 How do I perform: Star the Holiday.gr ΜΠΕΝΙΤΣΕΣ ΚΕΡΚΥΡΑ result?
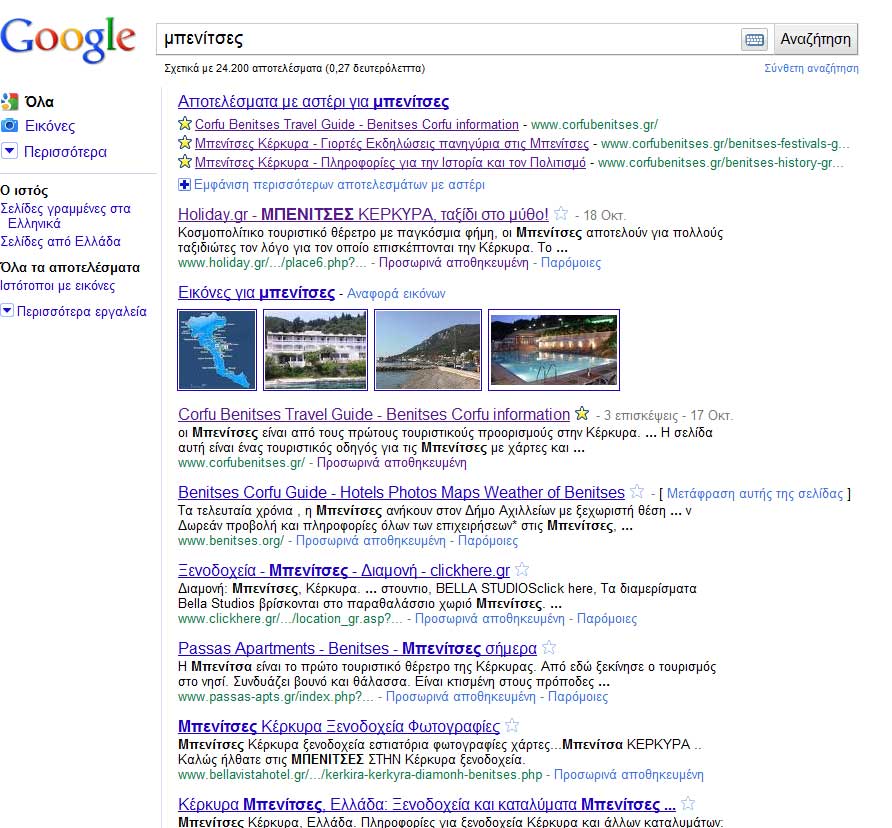[561, 213]
